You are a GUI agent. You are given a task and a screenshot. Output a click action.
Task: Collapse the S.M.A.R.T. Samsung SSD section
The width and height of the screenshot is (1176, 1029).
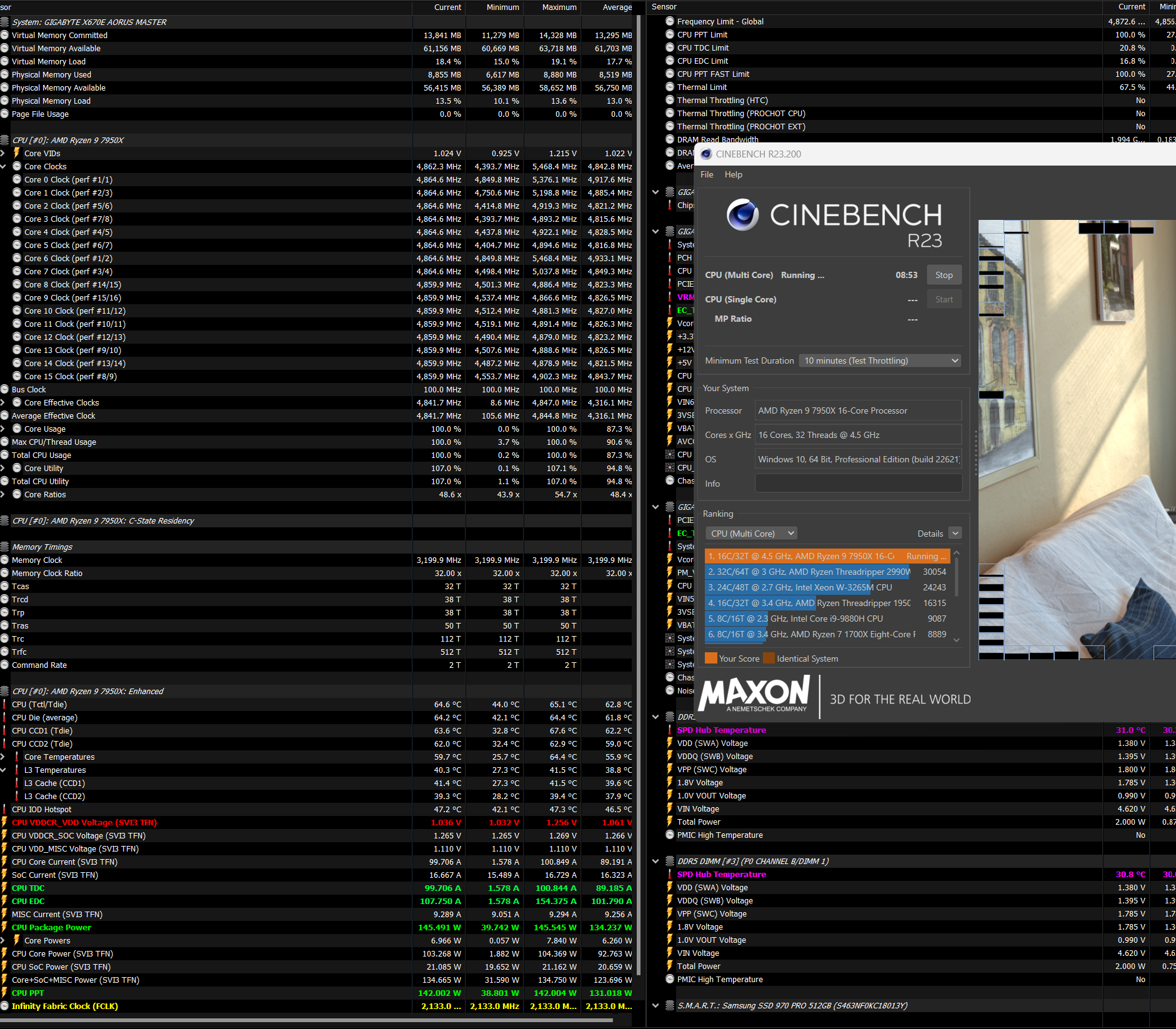coord(655,1006)
